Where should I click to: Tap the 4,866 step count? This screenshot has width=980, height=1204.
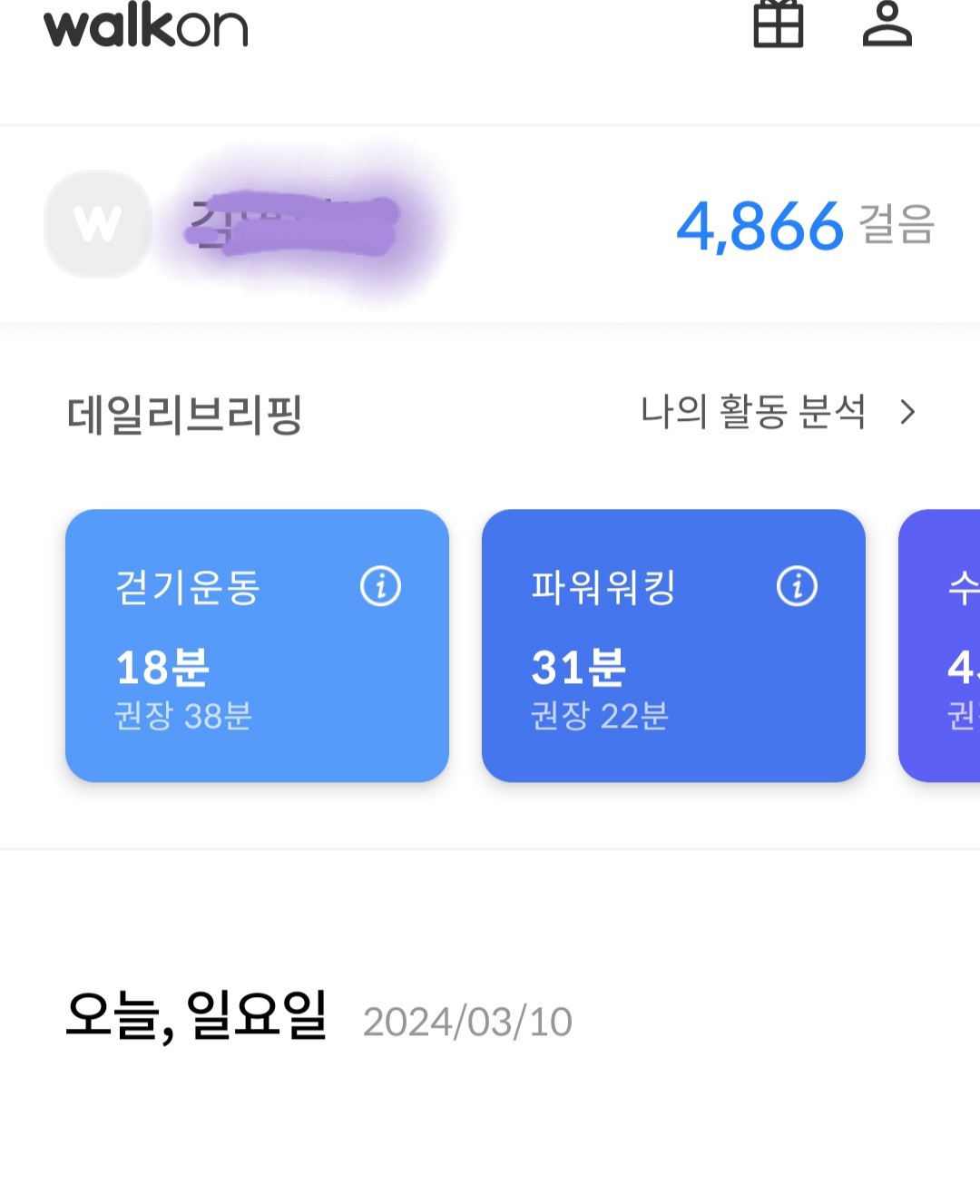click(760, 226)
